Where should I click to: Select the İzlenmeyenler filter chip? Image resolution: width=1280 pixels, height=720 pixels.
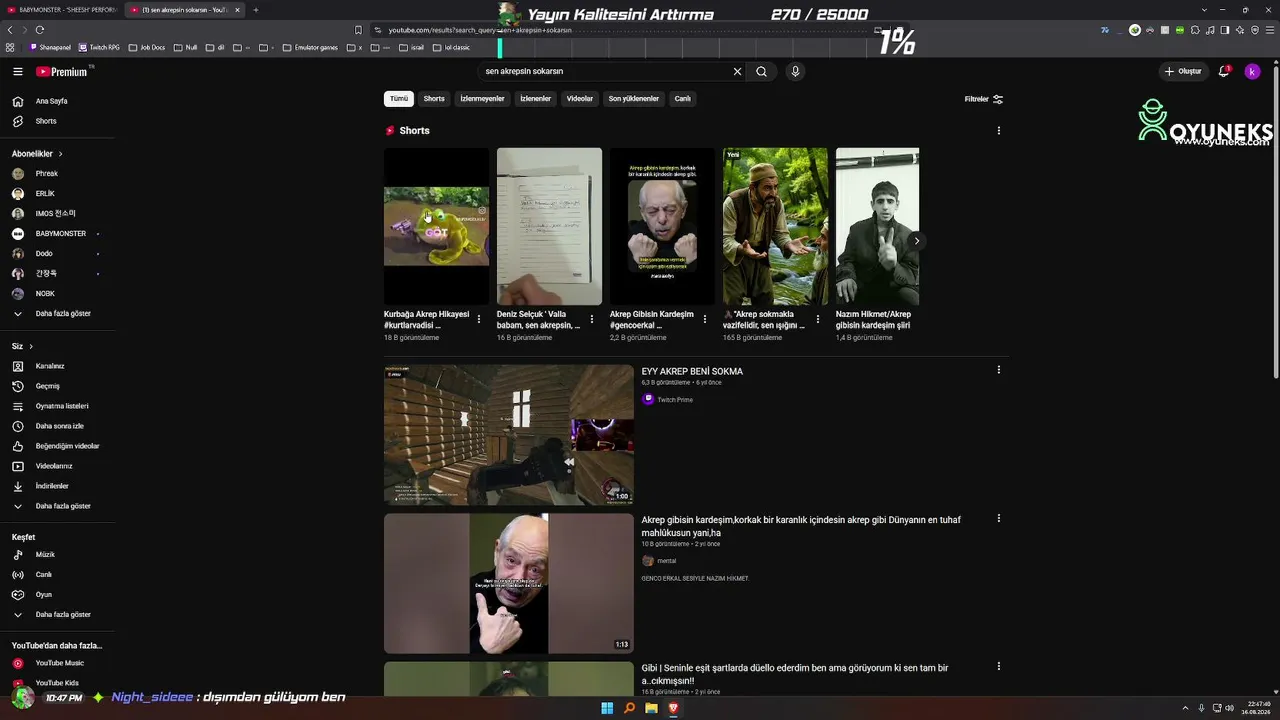pos(482,99)
